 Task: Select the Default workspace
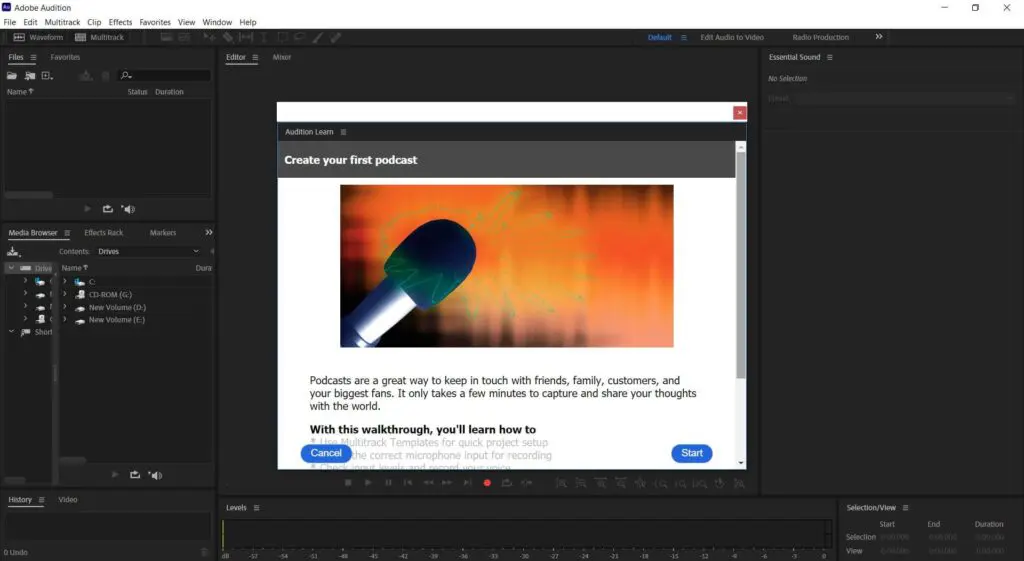660,37
